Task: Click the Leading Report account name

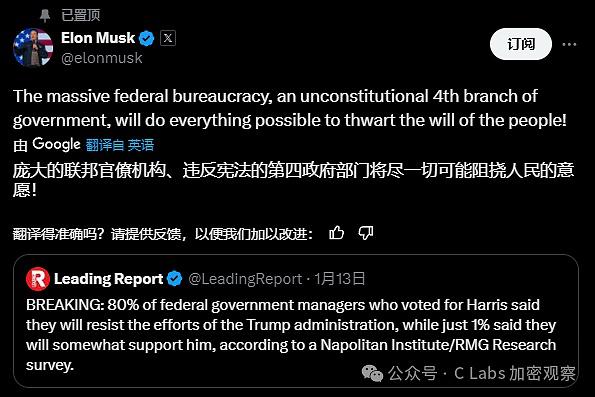Action: pyautogui.click(x=109, y=279)
